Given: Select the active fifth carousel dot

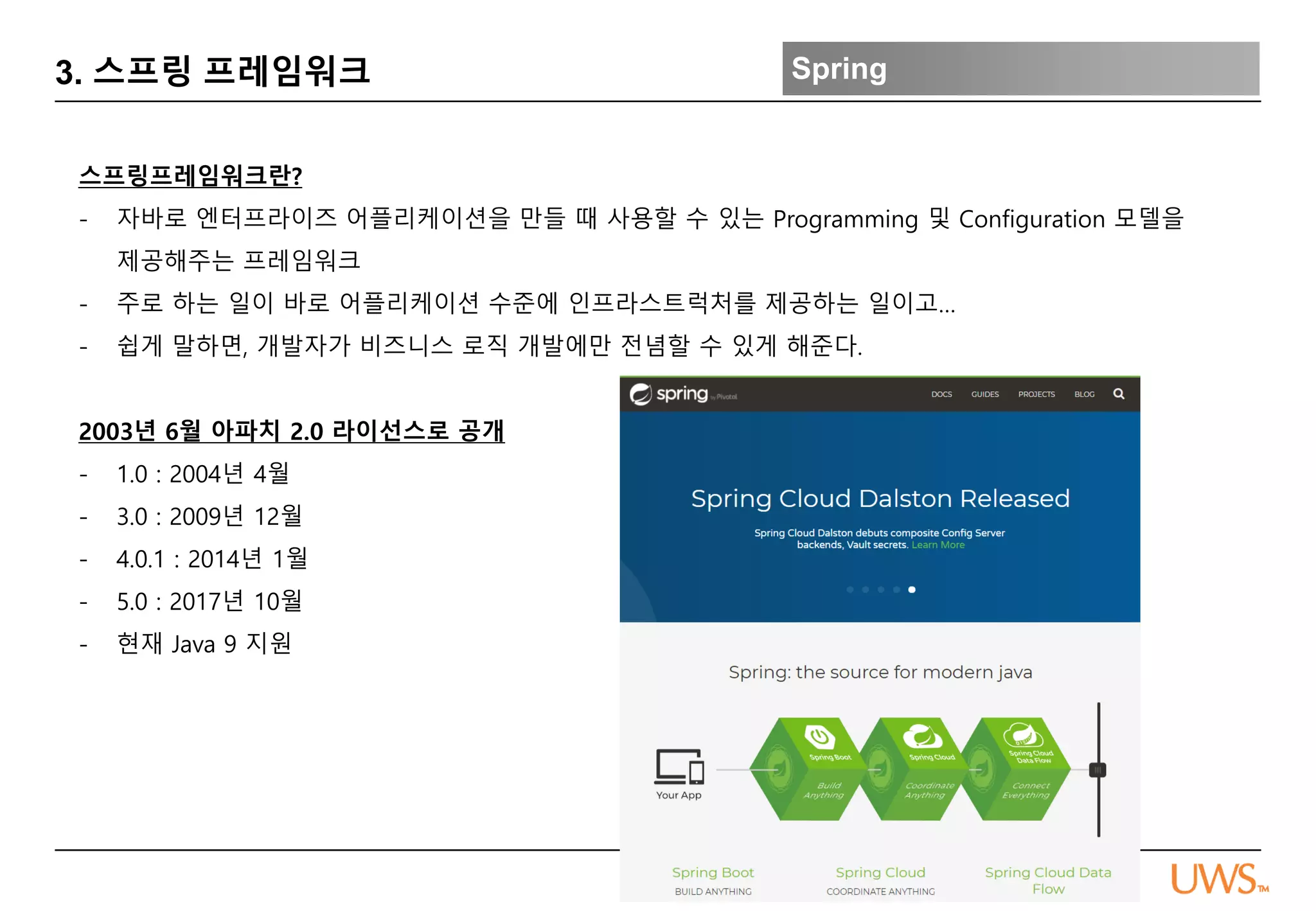Looking at the screenshot, I should [912, 590].
